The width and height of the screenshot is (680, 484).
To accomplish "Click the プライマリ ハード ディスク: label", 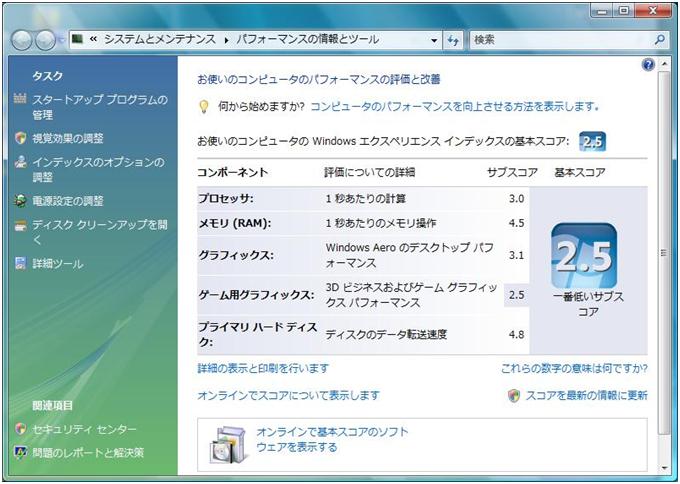I will point(258,334).
